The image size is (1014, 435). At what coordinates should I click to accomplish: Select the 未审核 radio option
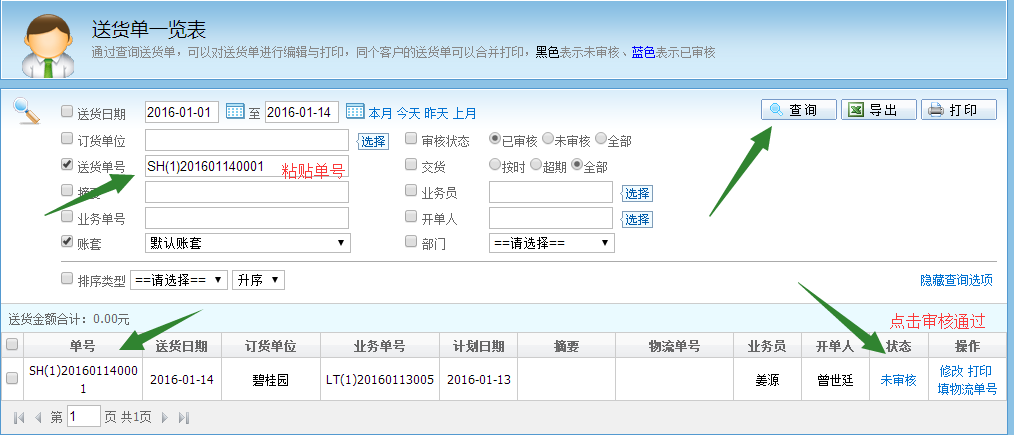coord(548,140)
